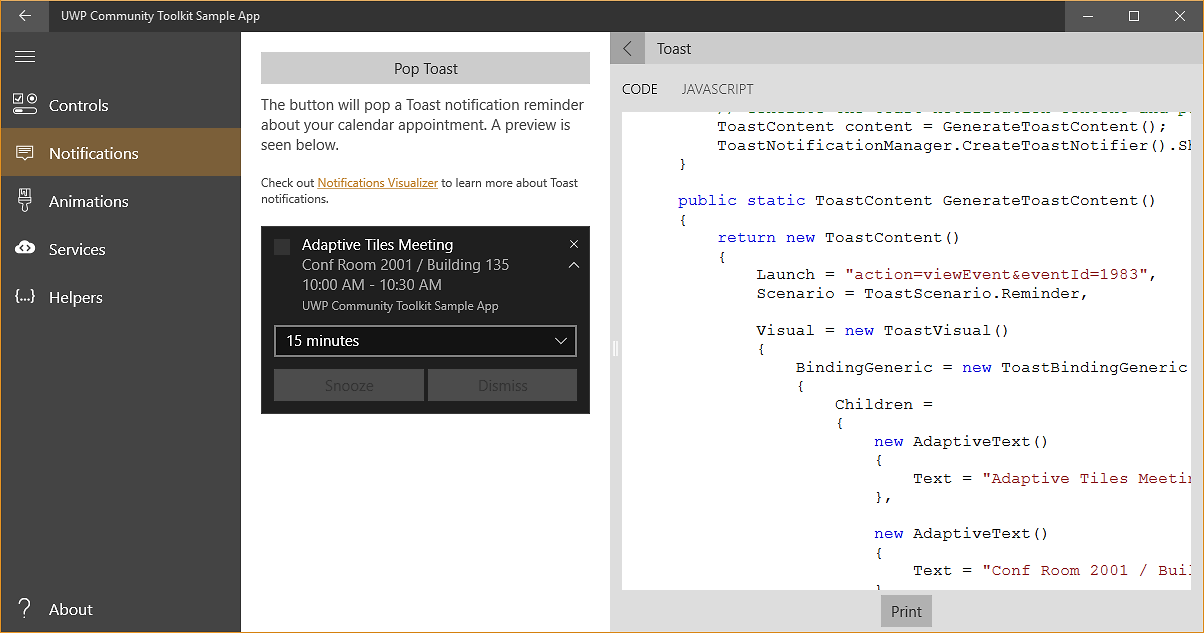Click the Print button

tap(906, 611)
